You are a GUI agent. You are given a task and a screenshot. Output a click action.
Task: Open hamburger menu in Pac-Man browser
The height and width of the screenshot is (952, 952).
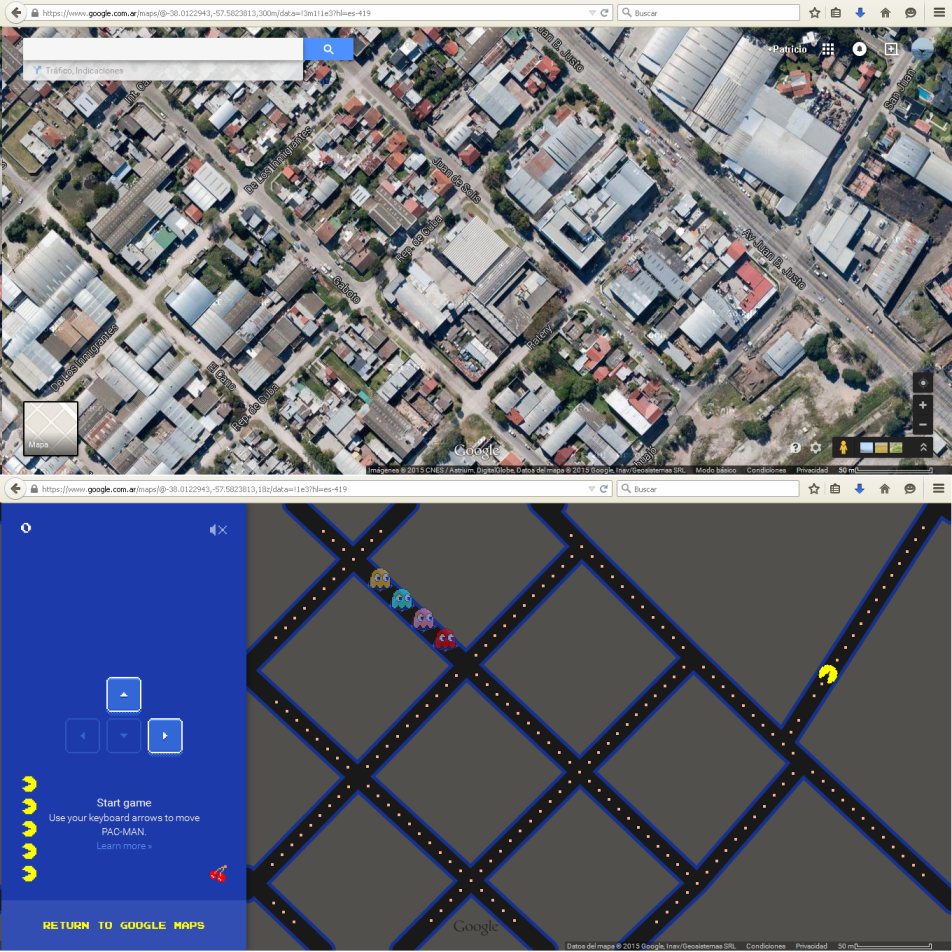[938, 489]
